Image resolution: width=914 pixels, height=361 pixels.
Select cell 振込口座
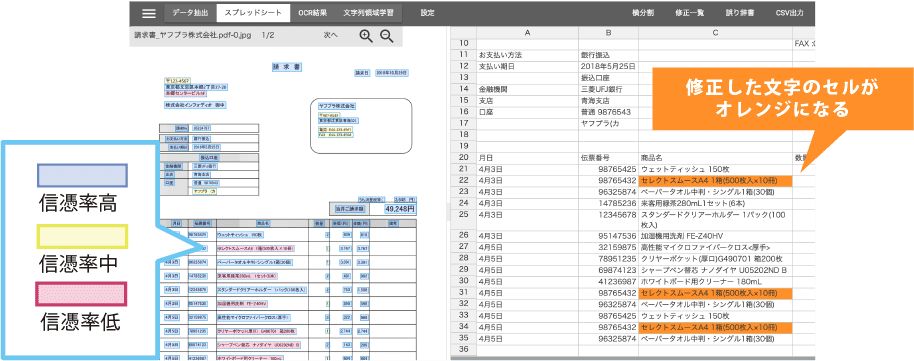[x=609, y=78]
